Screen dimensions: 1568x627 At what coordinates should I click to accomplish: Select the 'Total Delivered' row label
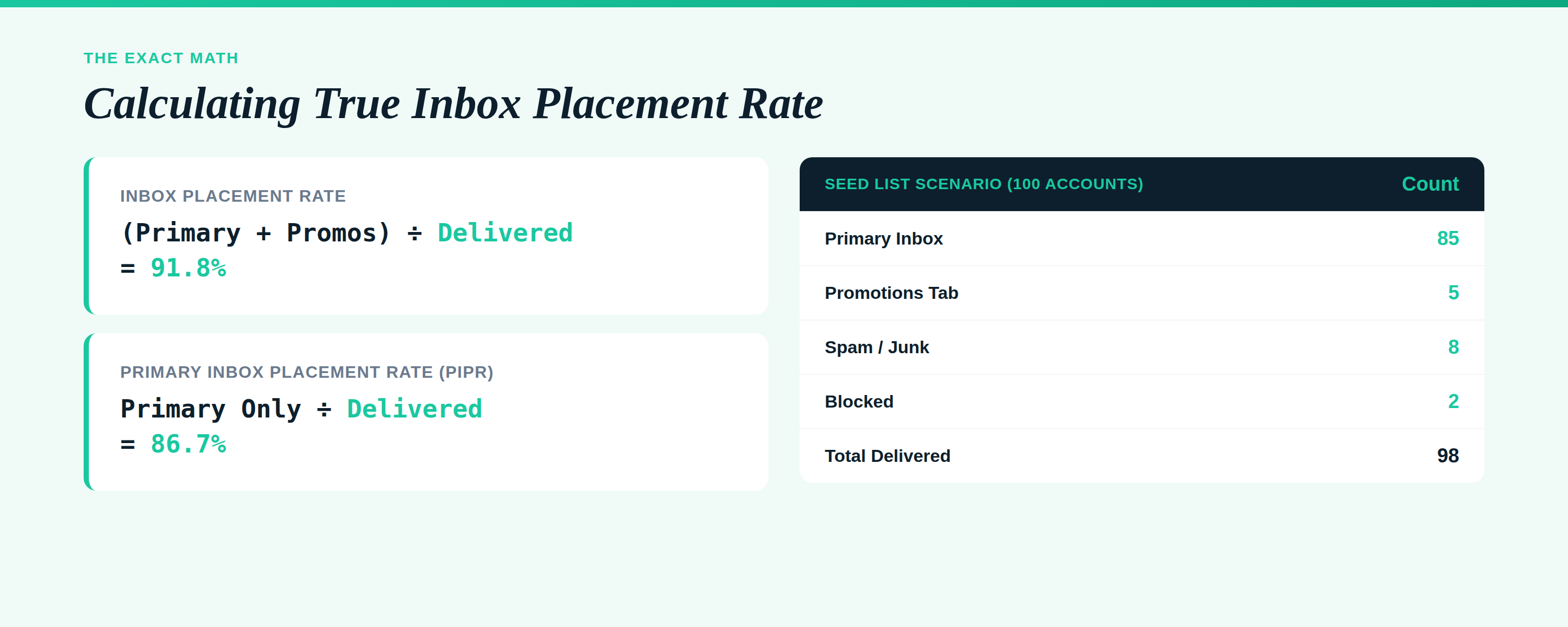click(x=887, y=456)
